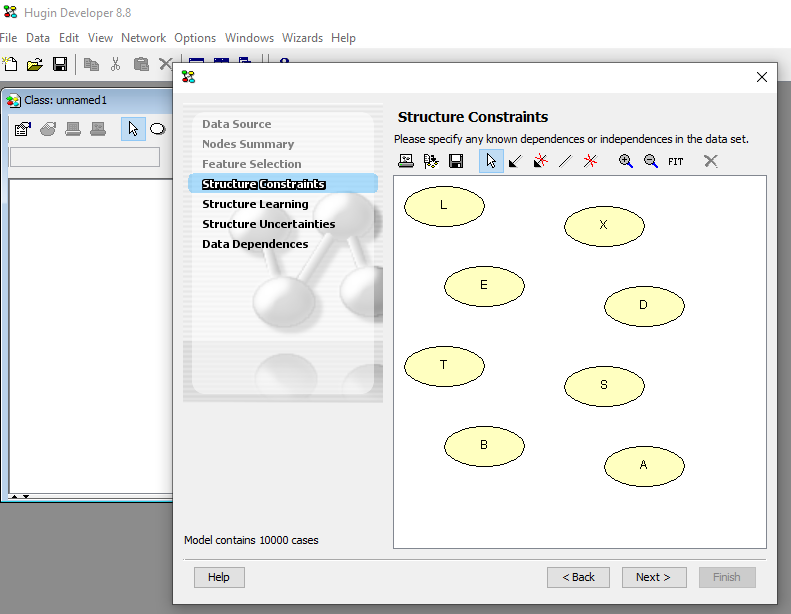Screen dimensions: 791x614
Task: Click the input field in Class window
Action: point(85,157)
